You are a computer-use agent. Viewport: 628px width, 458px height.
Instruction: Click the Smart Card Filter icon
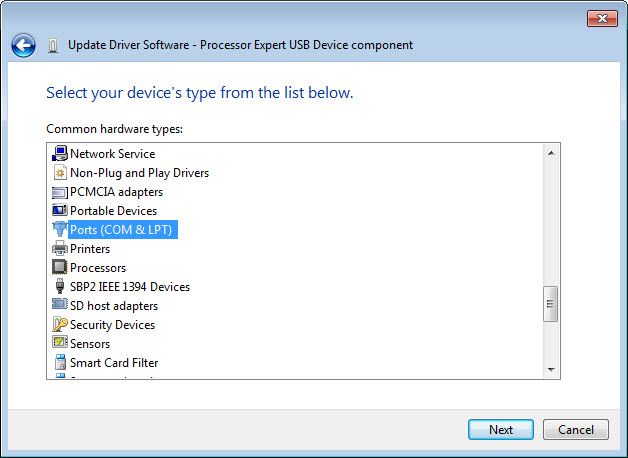60,362
